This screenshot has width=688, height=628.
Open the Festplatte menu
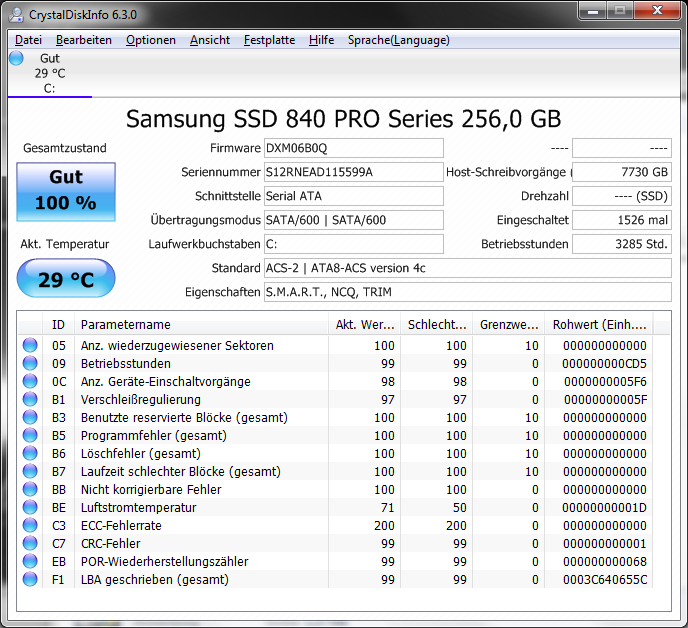tap(269, 40)
